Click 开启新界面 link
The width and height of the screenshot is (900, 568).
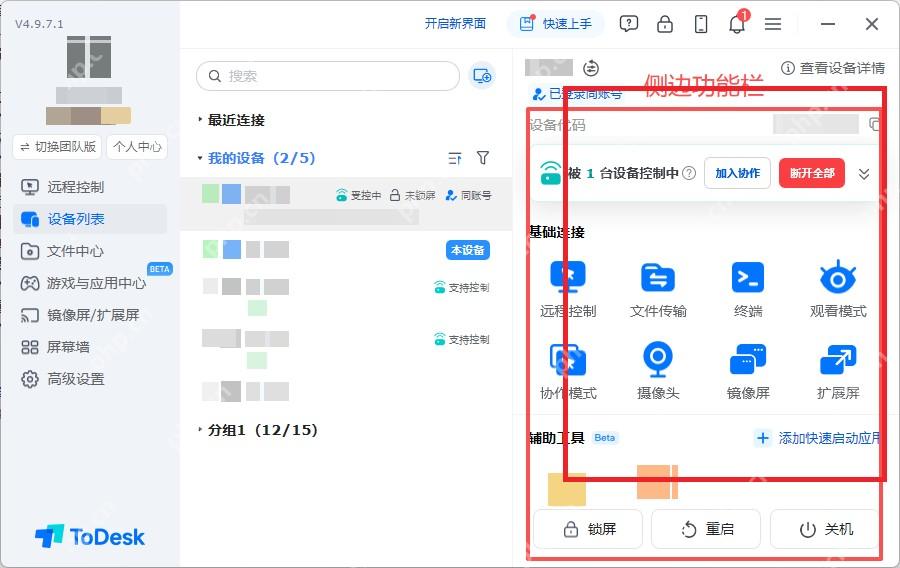[455, 24]
